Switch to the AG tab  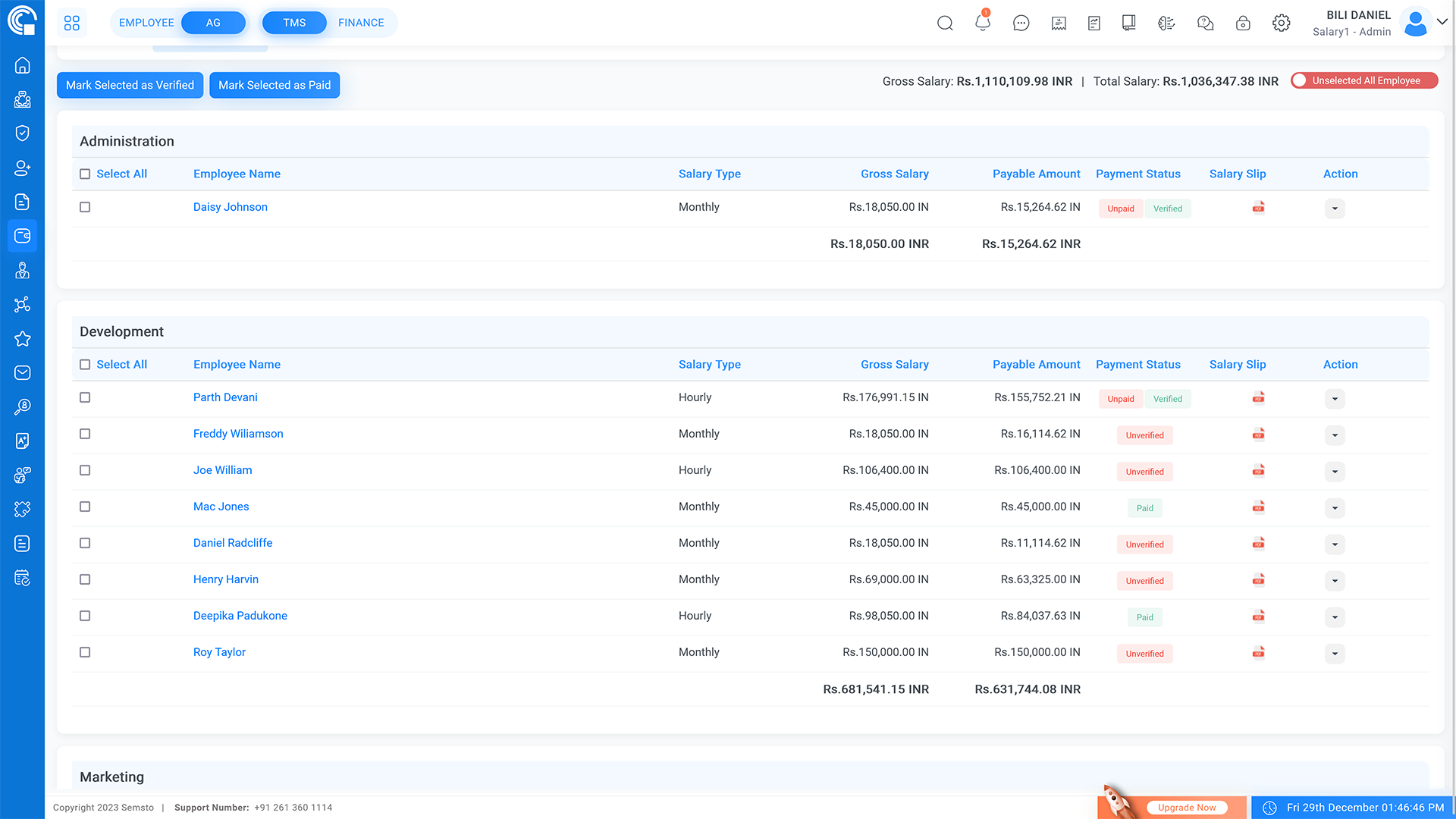213,23
